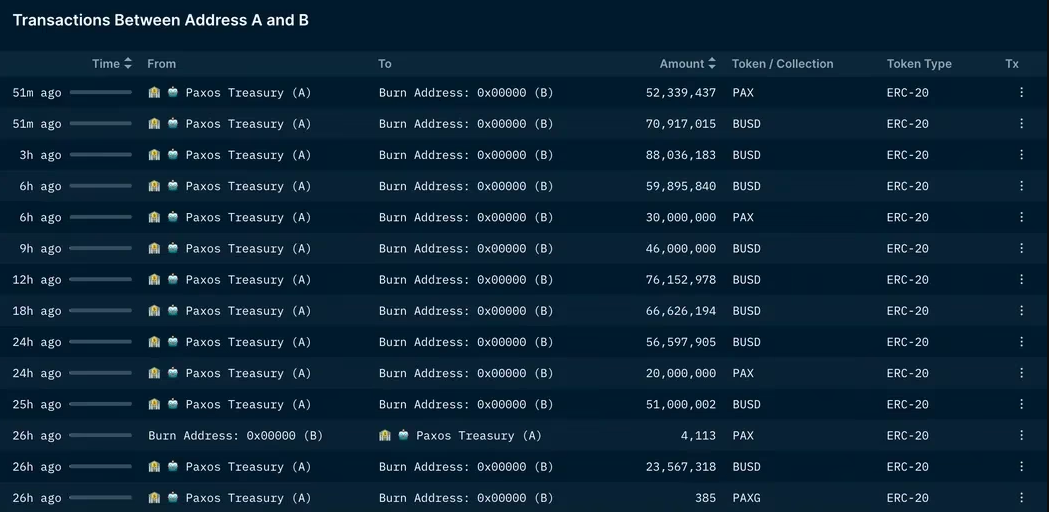Open three-dot menu for 52,339,437 PAX transaction

tap(1021, 93)
